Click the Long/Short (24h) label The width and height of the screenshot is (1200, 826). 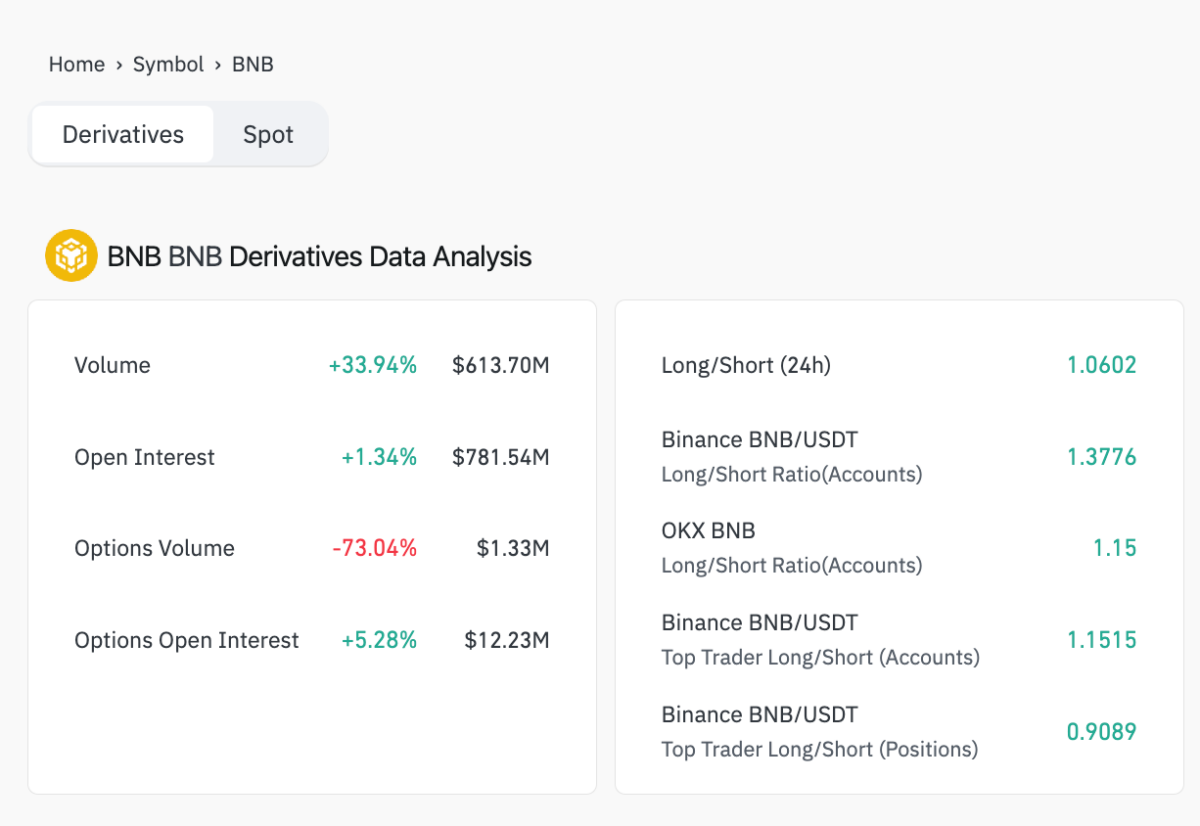pos(746,365)
